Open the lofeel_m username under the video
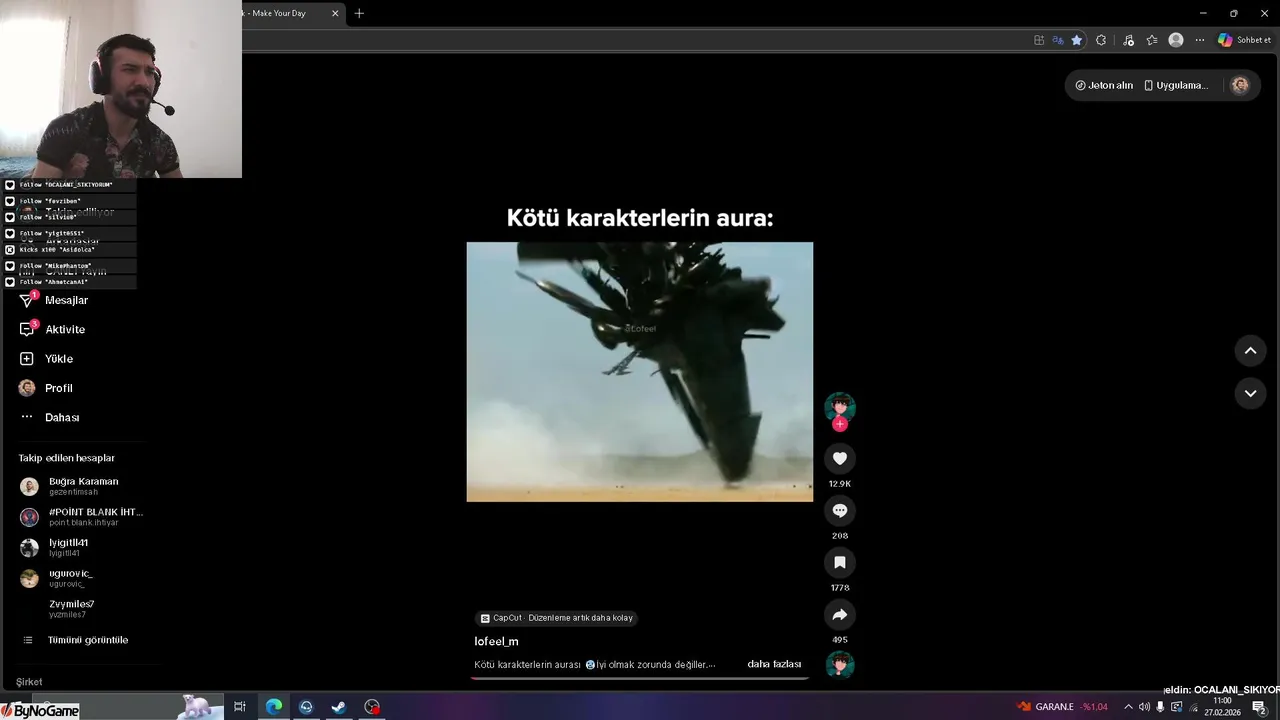 click(496, 641)
